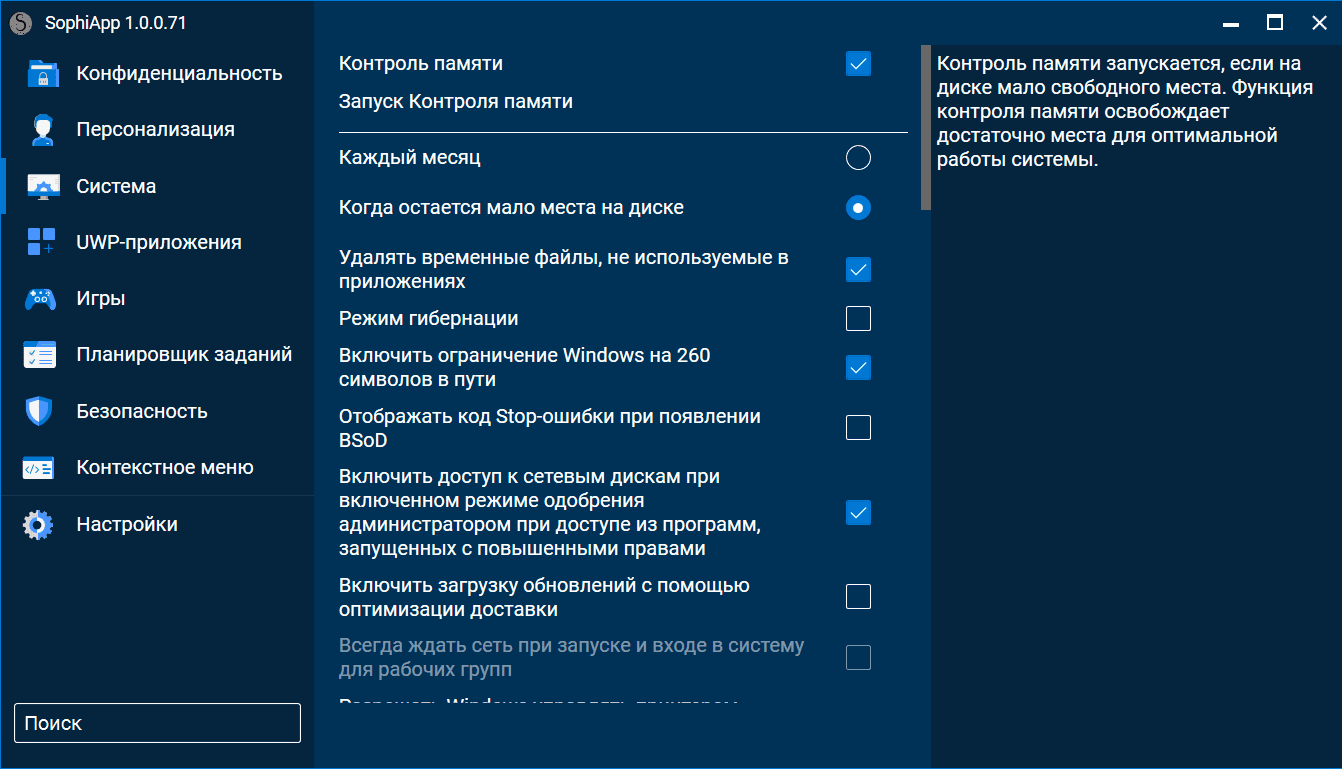Open the Планировщик заданий checklist icon

click(41, 355)
